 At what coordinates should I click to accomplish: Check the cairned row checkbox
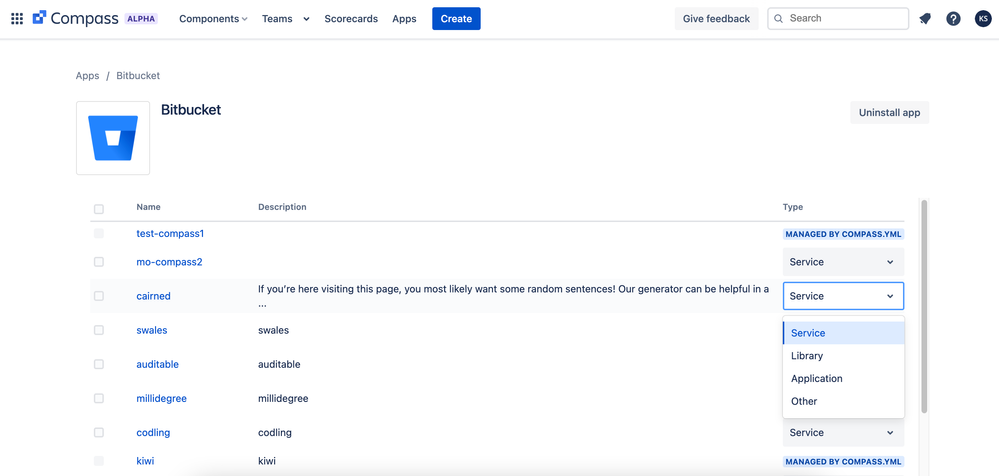99,296
